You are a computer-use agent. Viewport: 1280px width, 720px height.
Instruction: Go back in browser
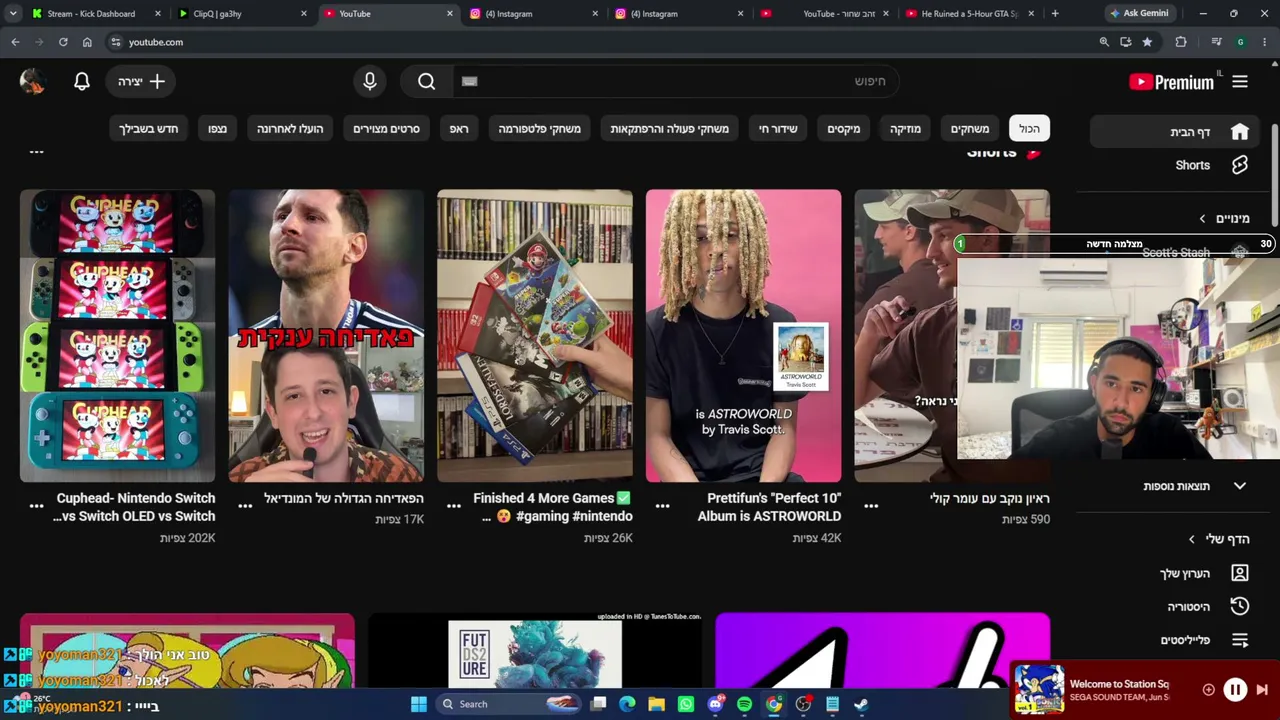(x=15, y=42)
